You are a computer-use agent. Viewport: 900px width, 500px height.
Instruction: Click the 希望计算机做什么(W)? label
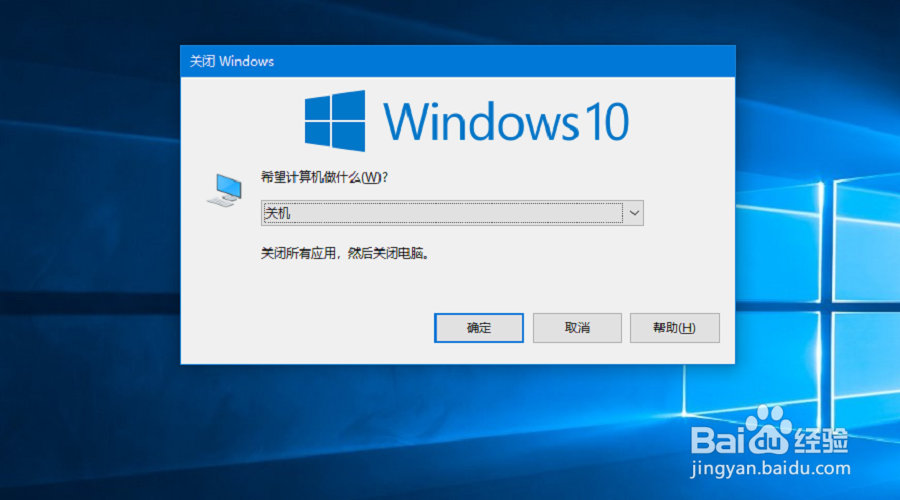tap(324, 177)
